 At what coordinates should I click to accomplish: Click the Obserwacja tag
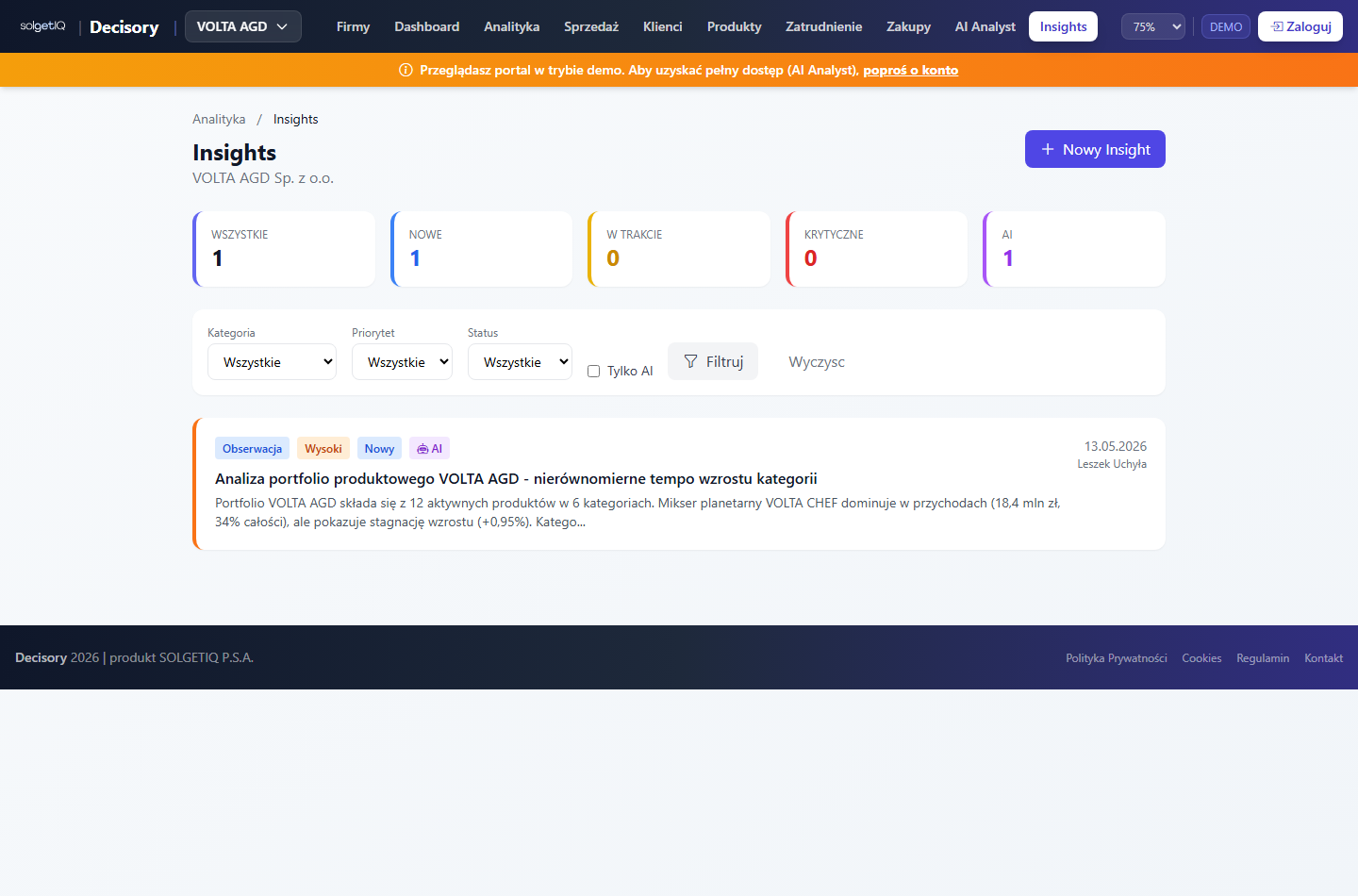click(x=252, y=449)
